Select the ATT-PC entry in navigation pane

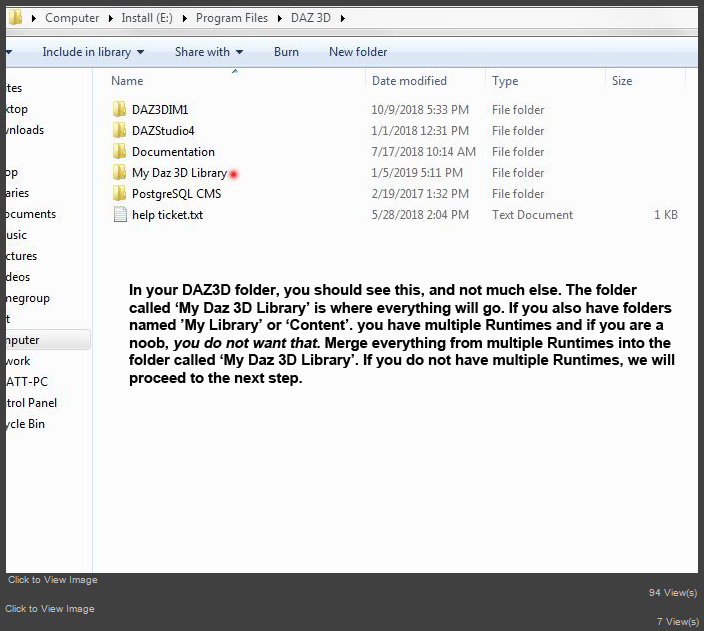(x=27, y=382)
